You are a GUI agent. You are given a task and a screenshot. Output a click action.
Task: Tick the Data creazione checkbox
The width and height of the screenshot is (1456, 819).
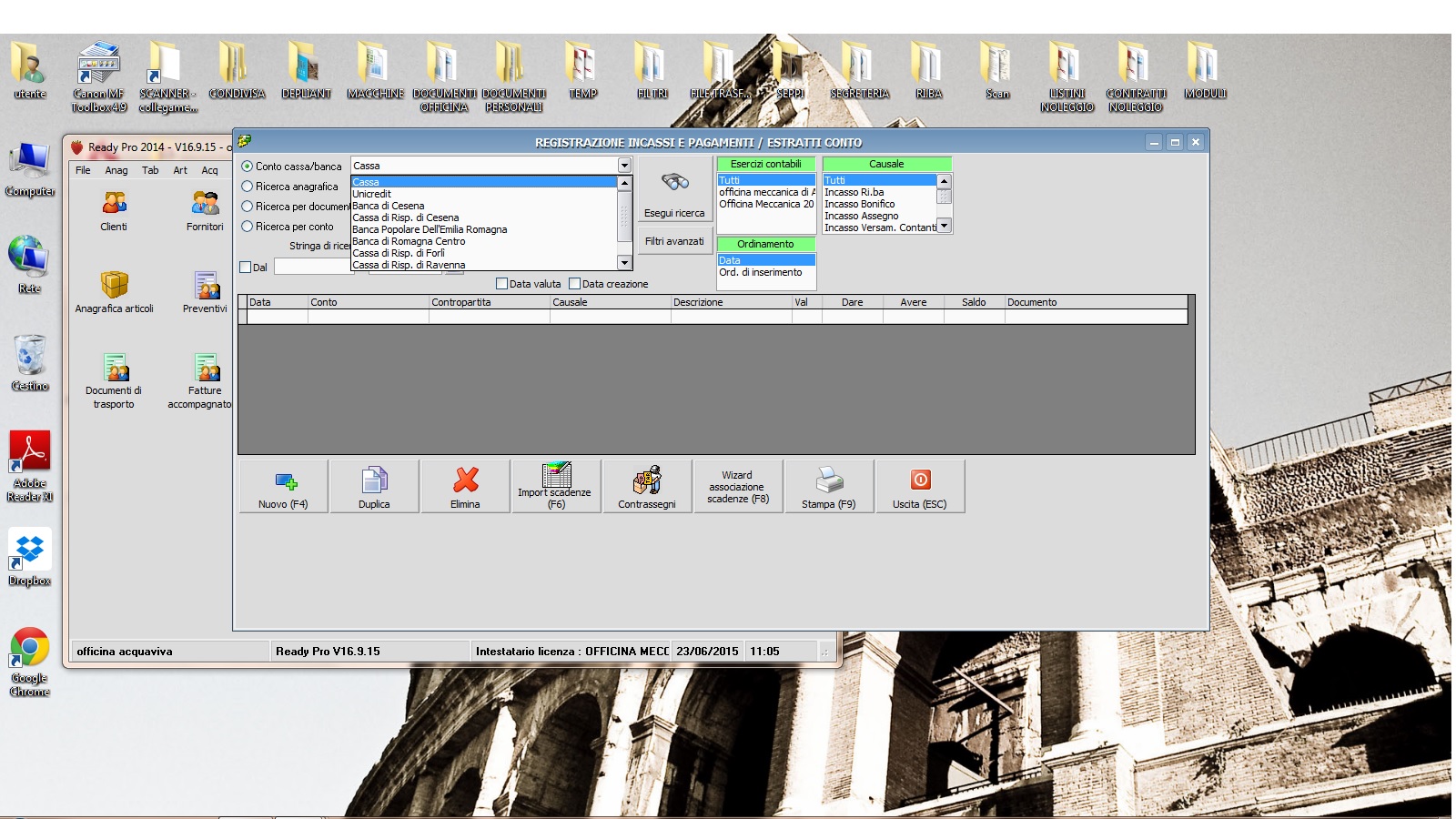coord(574,284)
